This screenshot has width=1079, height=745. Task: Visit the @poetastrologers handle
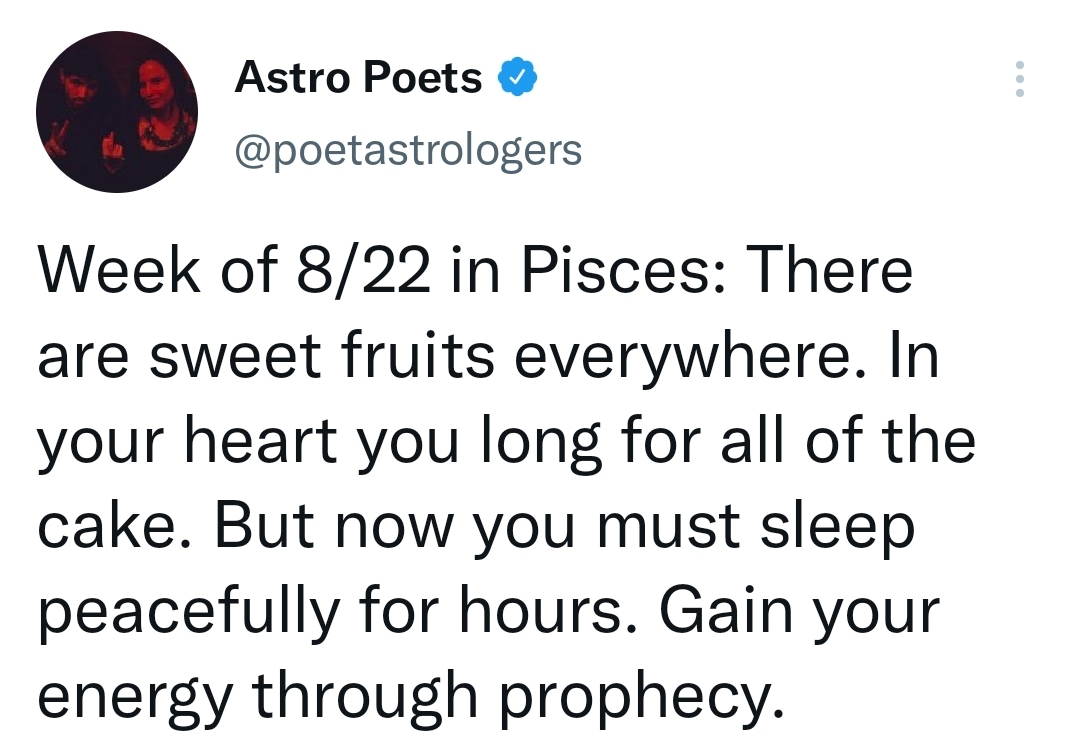tap(408, 151)
